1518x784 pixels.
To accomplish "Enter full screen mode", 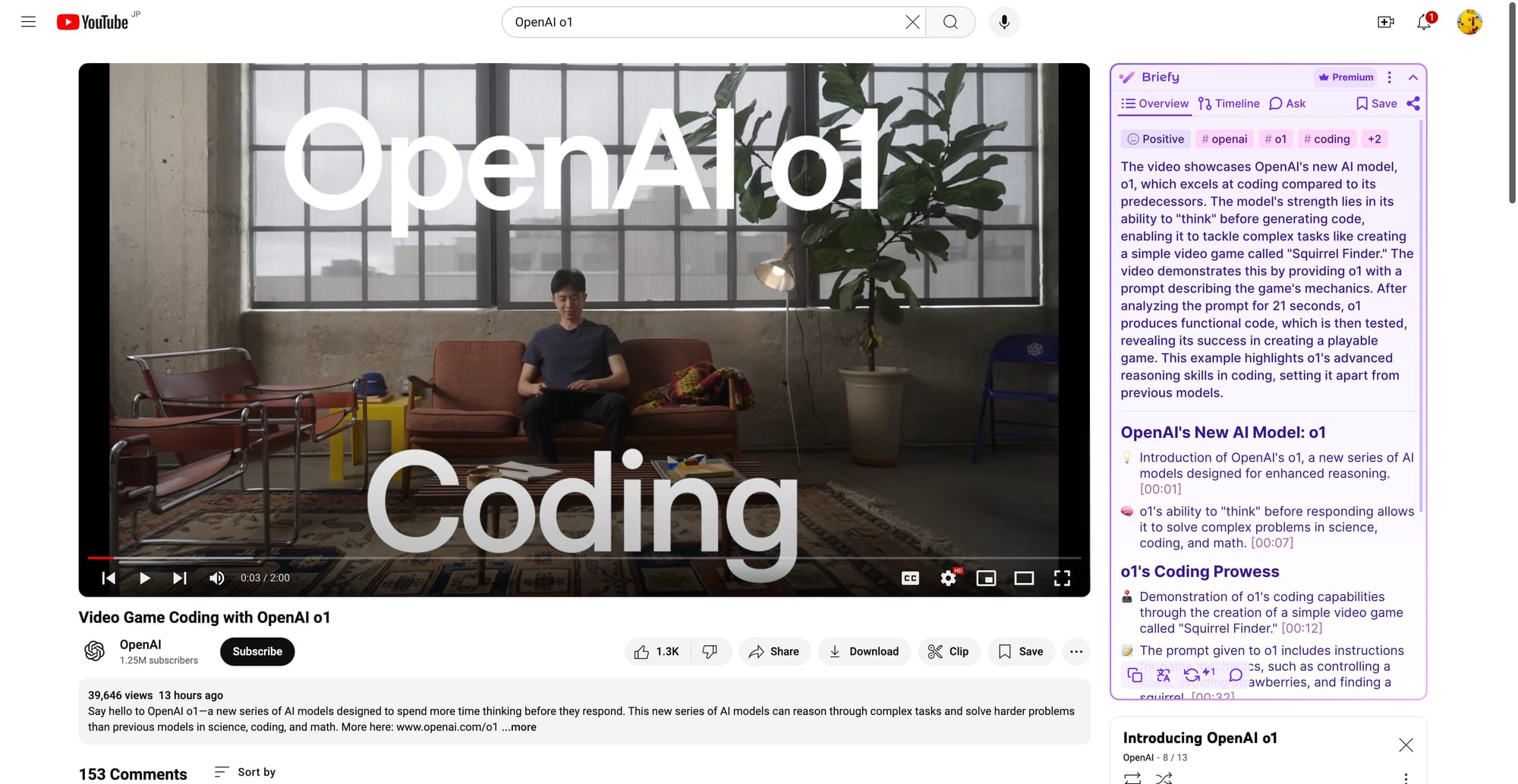I will click(x=1062, y=578).
